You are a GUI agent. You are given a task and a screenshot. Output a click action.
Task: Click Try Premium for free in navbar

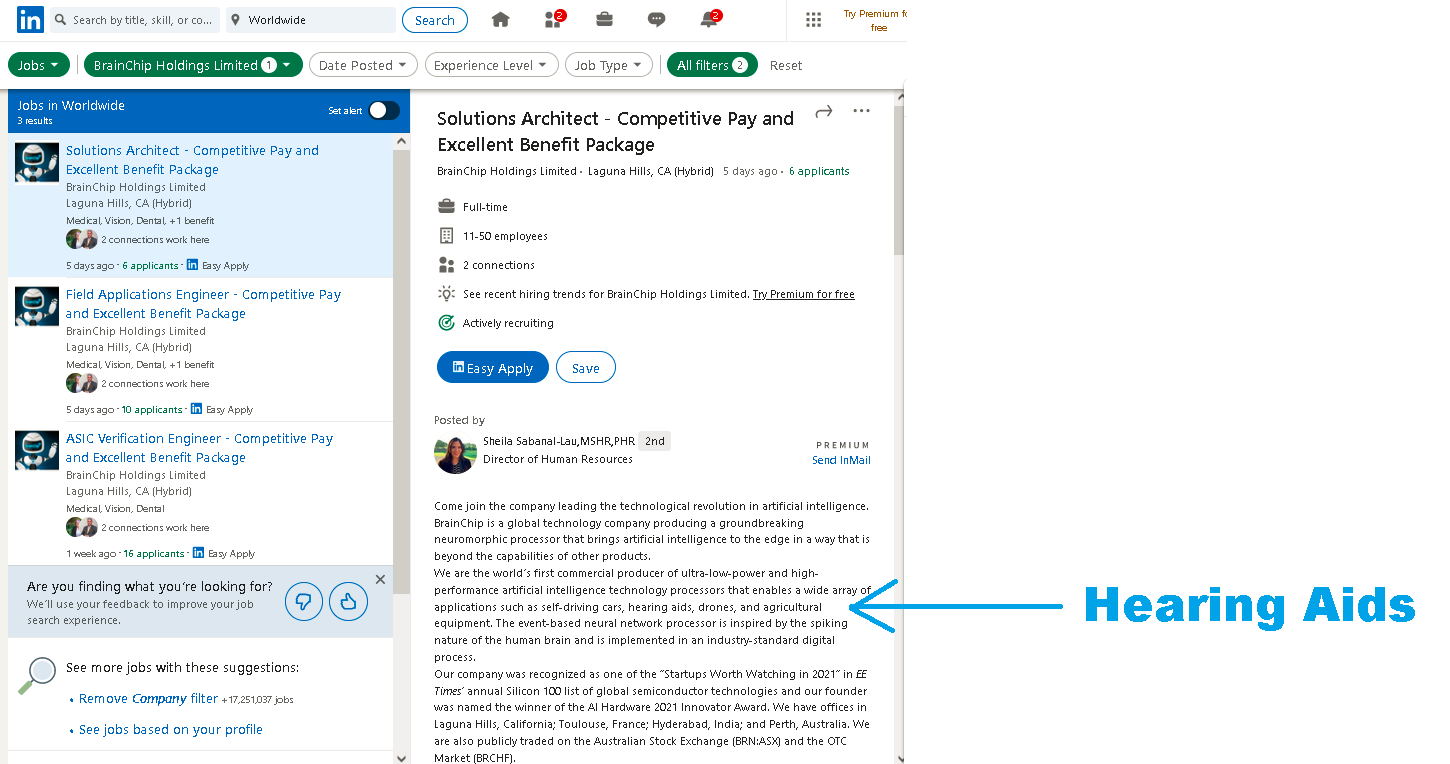tap(875, 20)
